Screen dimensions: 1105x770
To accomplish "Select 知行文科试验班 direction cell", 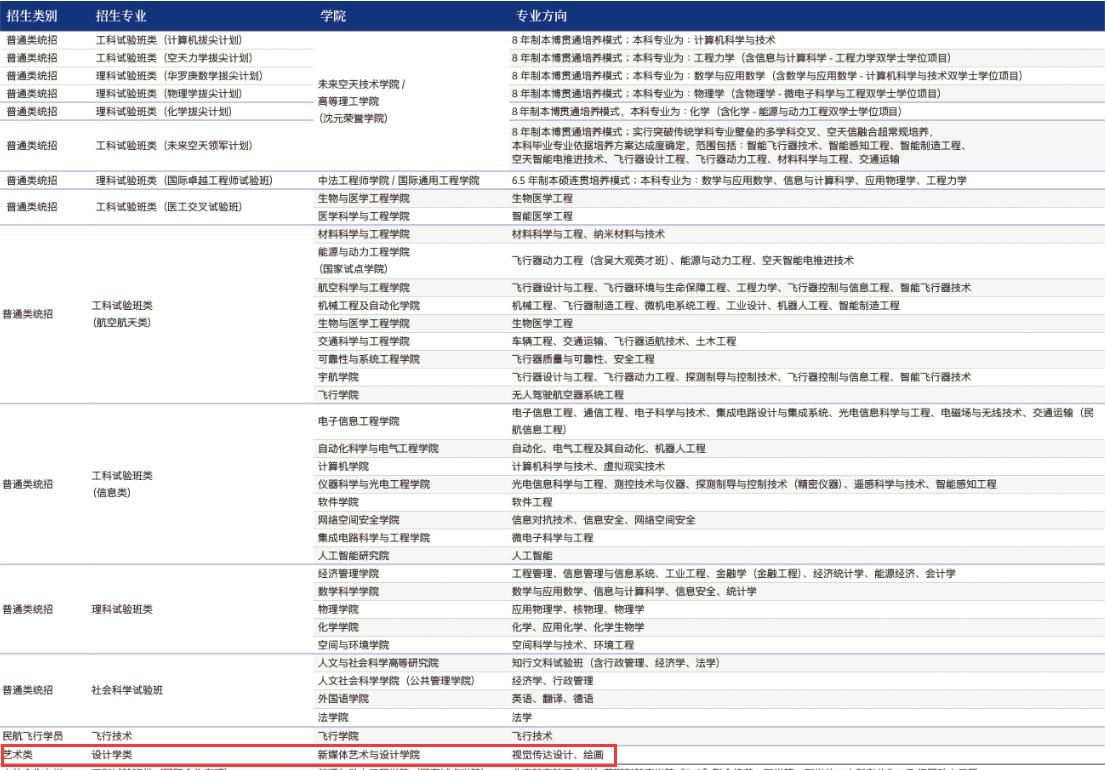I will (615, 662).
